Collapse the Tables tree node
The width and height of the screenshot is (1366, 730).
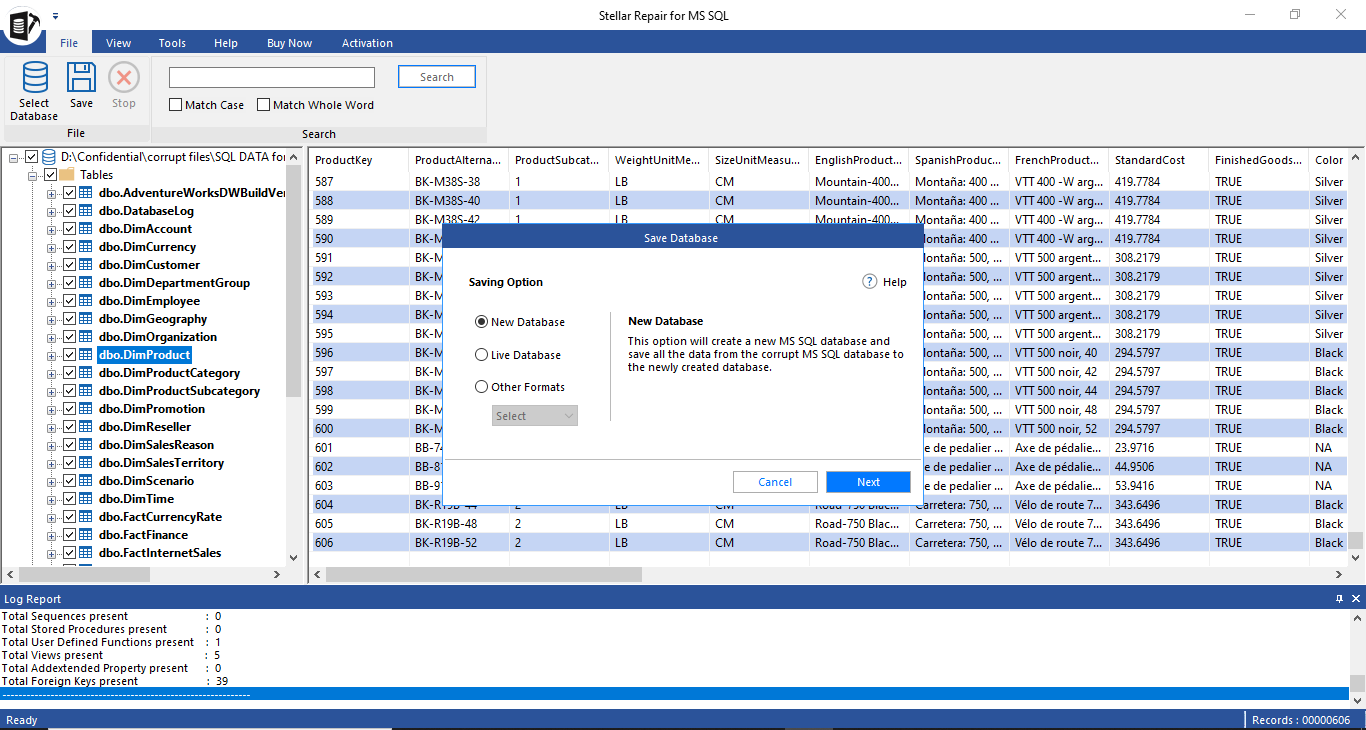click(32, 175)
